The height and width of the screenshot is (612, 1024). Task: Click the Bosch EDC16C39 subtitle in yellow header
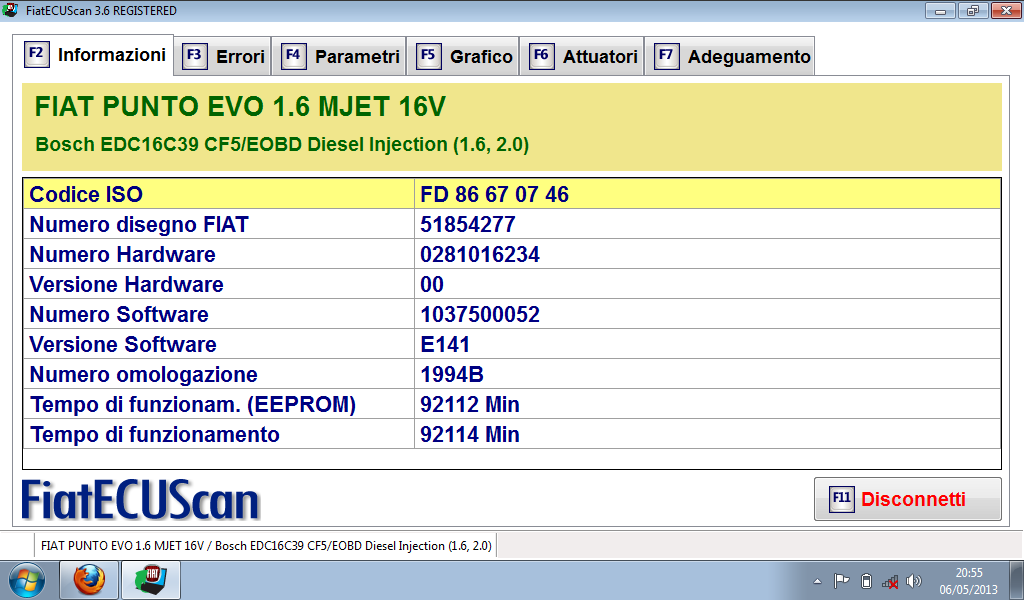pyautogui.click(x=282, y=144)
